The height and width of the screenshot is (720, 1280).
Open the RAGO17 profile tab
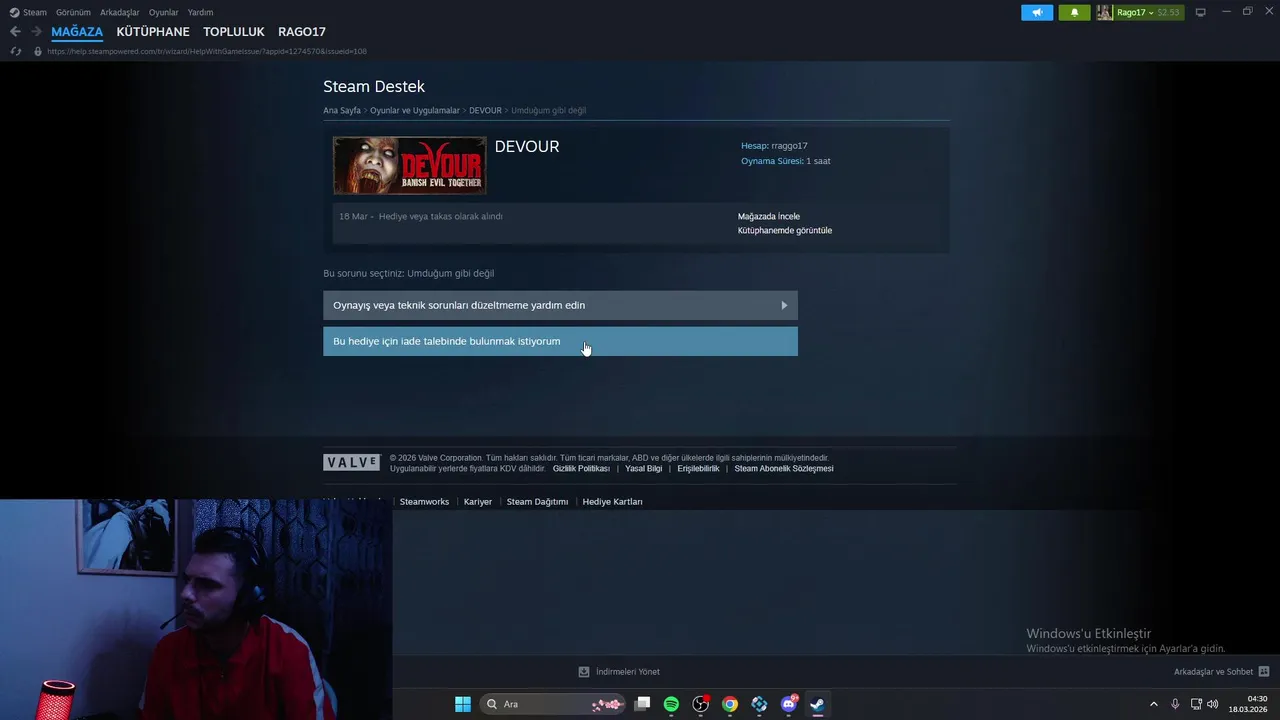pyautogui.click(x=302, y=32)
